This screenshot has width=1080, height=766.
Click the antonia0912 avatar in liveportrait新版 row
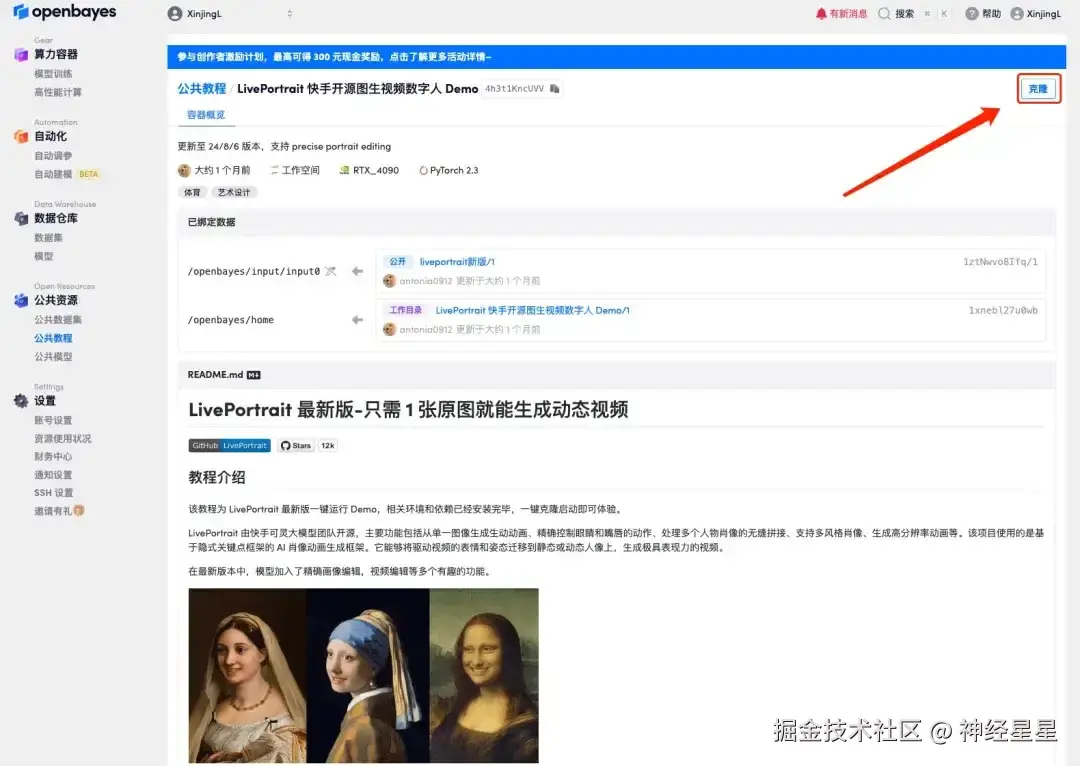[x=389, y=281]
